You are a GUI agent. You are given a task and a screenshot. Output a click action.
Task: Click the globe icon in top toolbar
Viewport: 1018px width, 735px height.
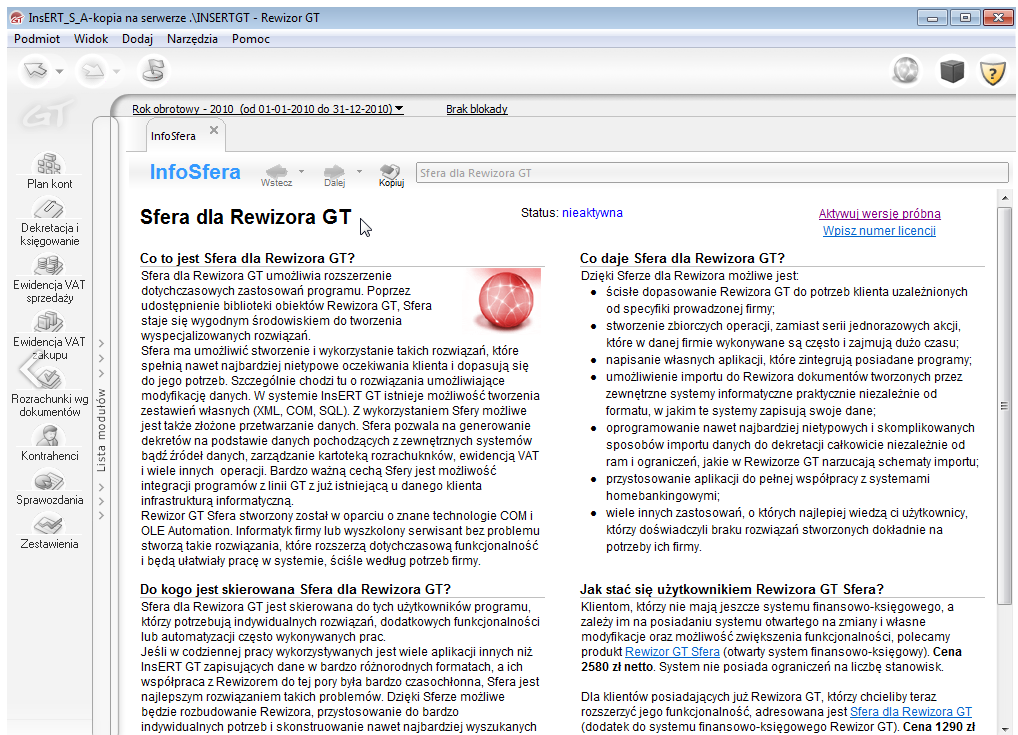tap(906, 71)
